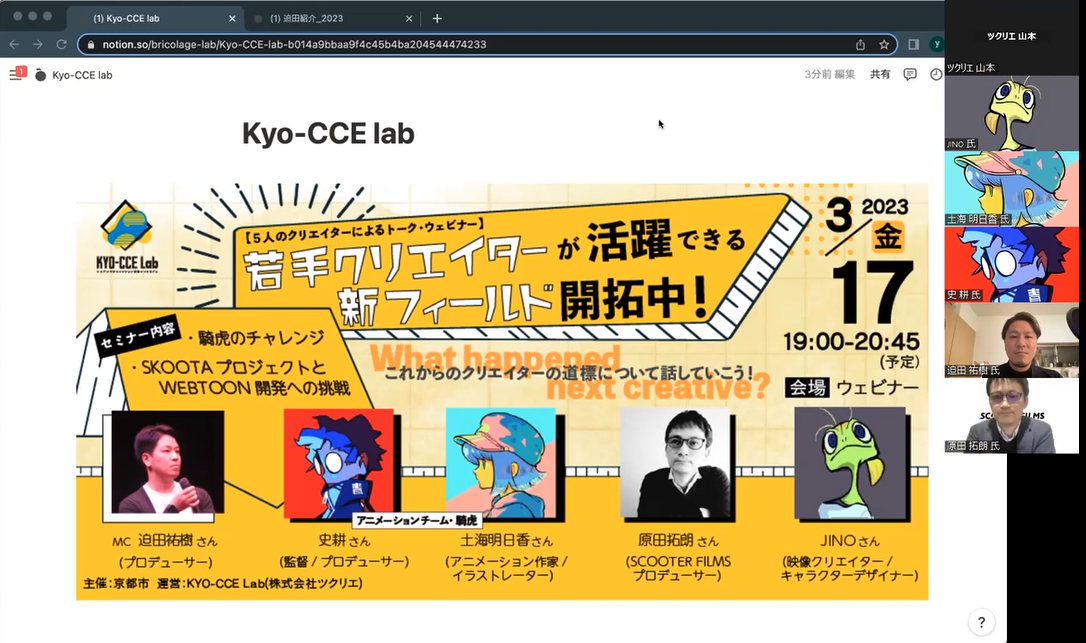Screen dimensions: 1086x643
Task: Switch to the 迫田紹介_2023 tab
Action: (330, 18)
